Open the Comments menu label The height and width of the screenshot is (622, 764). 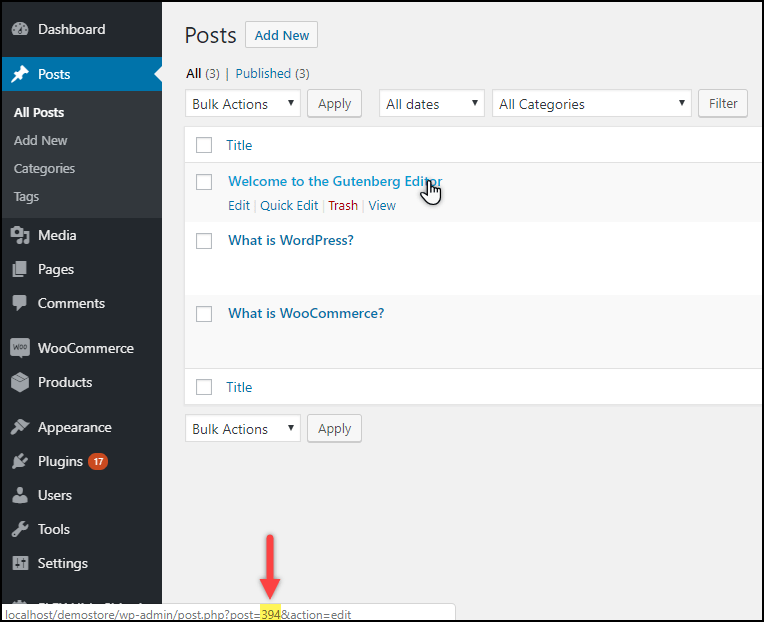tap(71, 303)
